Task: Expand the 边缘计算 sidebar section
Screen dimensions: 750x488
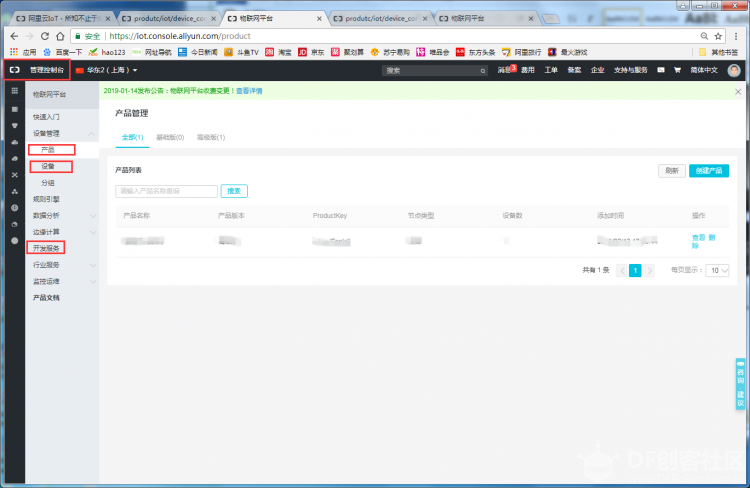Action: point(93,232)
